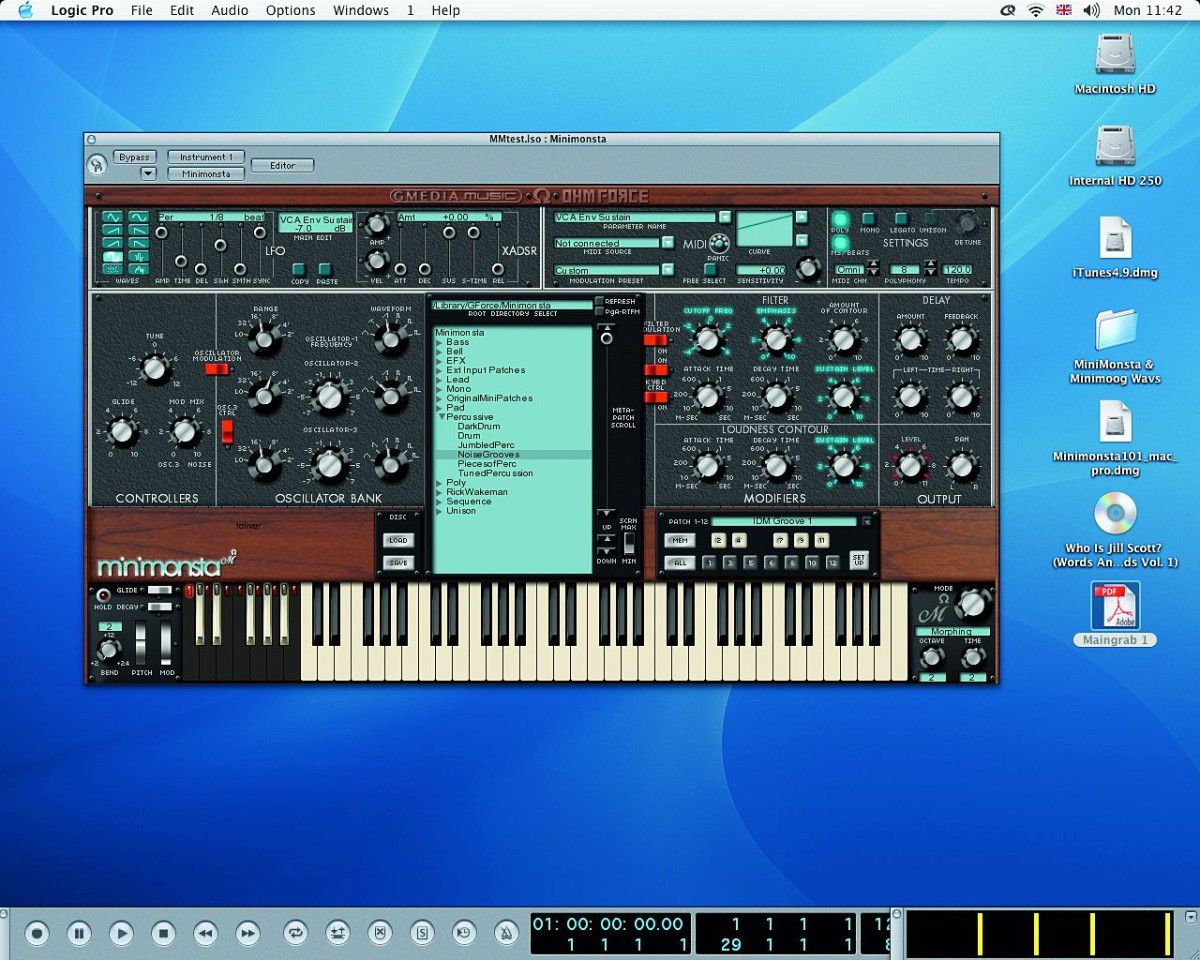Select Maingrab 1 PDF icon
The width and height of the screenshot is (1200, 960).
click(1114, 606)
